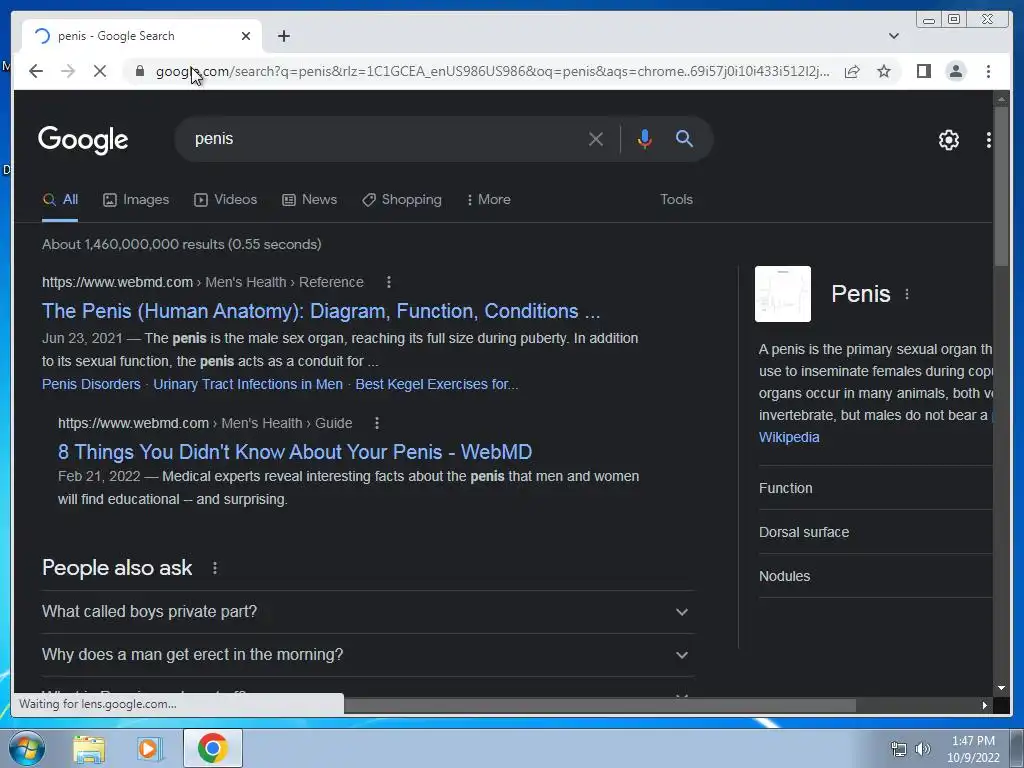1024x768 pixels.
Task: Open Windows Media Player from taskbar
Action: tap(149, 749)
